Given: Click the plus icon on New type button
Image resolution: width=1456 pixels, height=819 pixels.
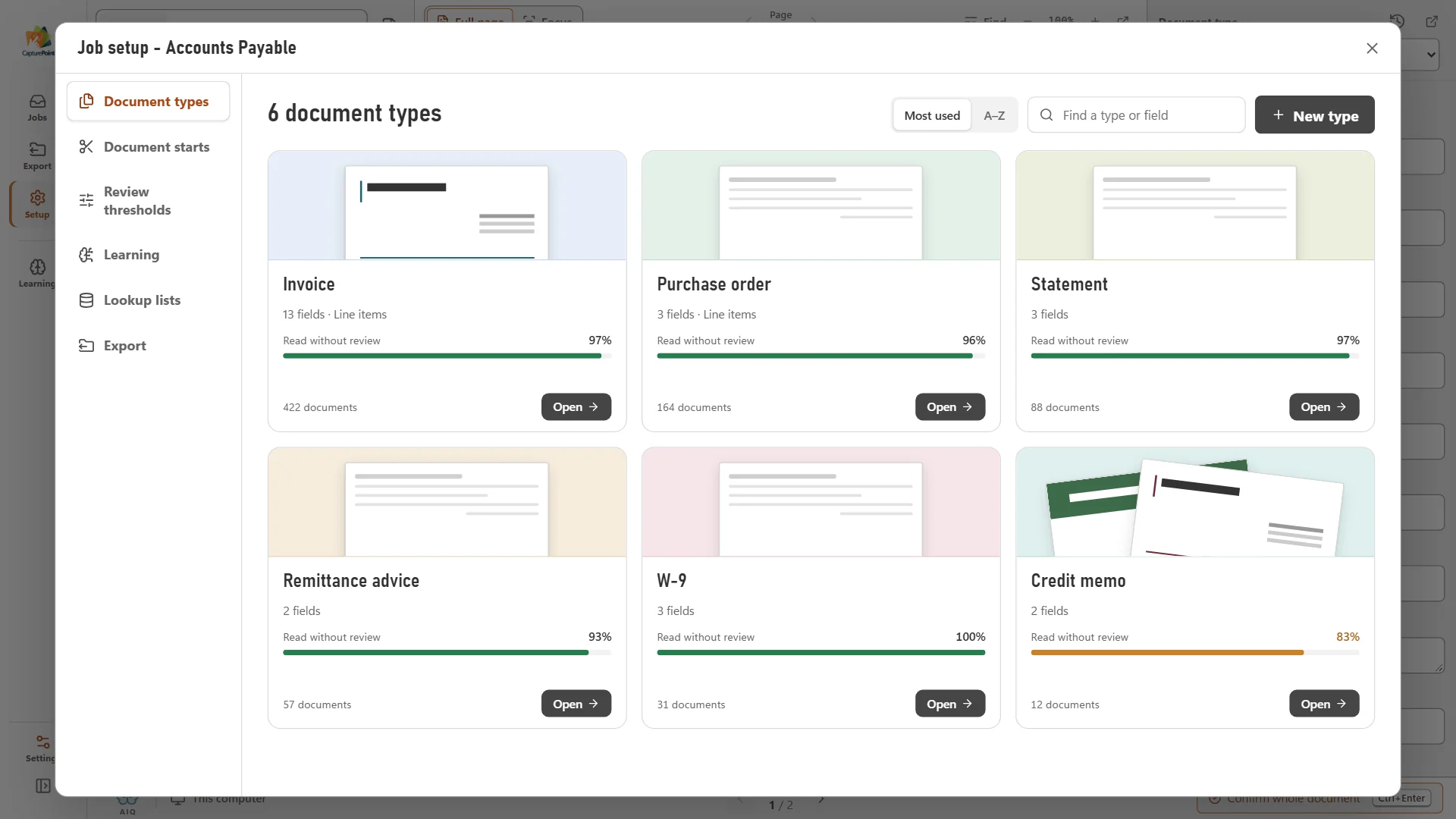Looking at the screenshot, I should tap(1279, 115).
